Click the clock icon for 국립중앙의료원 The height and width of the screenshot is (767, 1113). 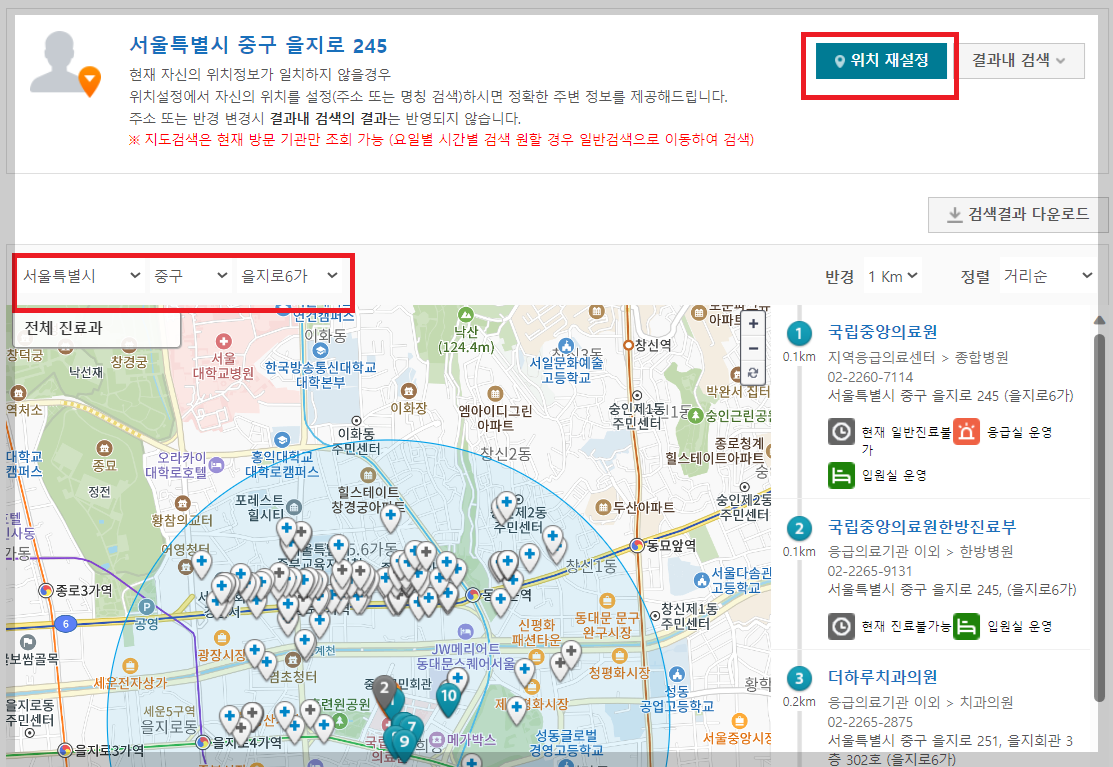[x=841, y=431]
